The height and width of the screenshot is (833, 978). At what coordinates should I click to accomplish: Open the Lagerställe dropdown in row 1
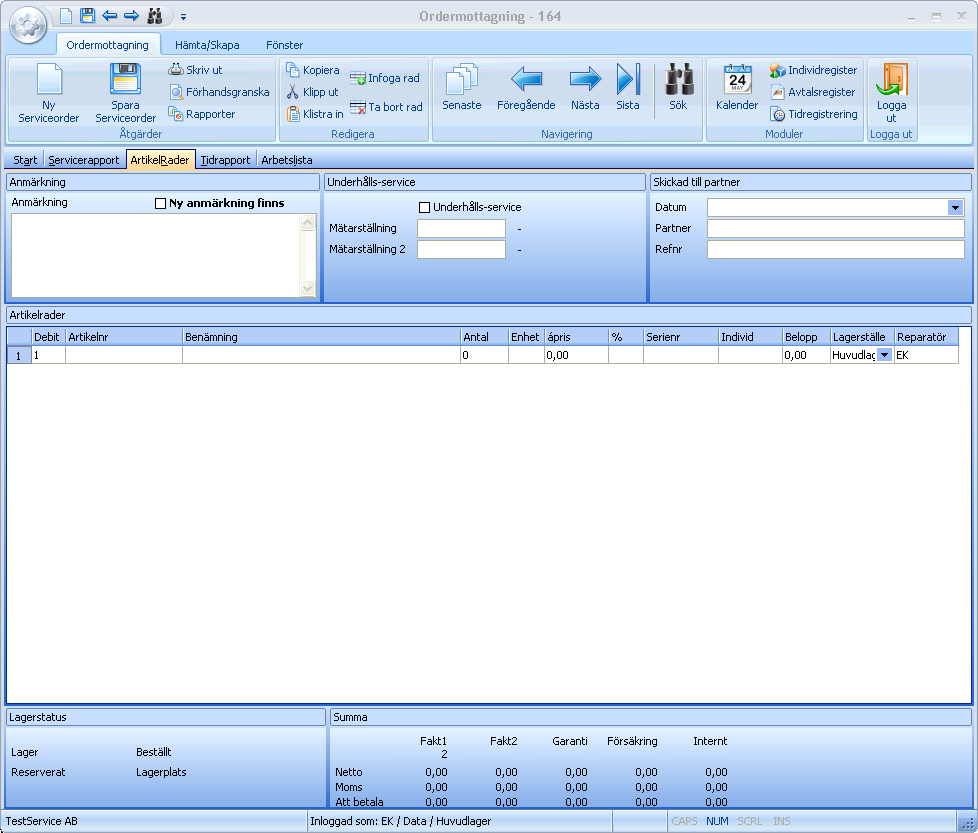[884, 355]
